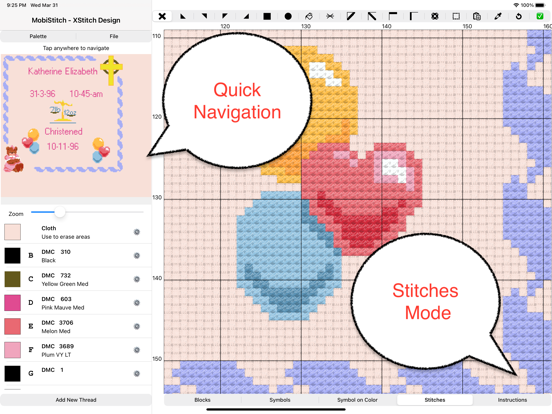Select the DMC 310 Black swatch
Image resolution: width=552 pixels, height=414 pixels.
point(12,256)
